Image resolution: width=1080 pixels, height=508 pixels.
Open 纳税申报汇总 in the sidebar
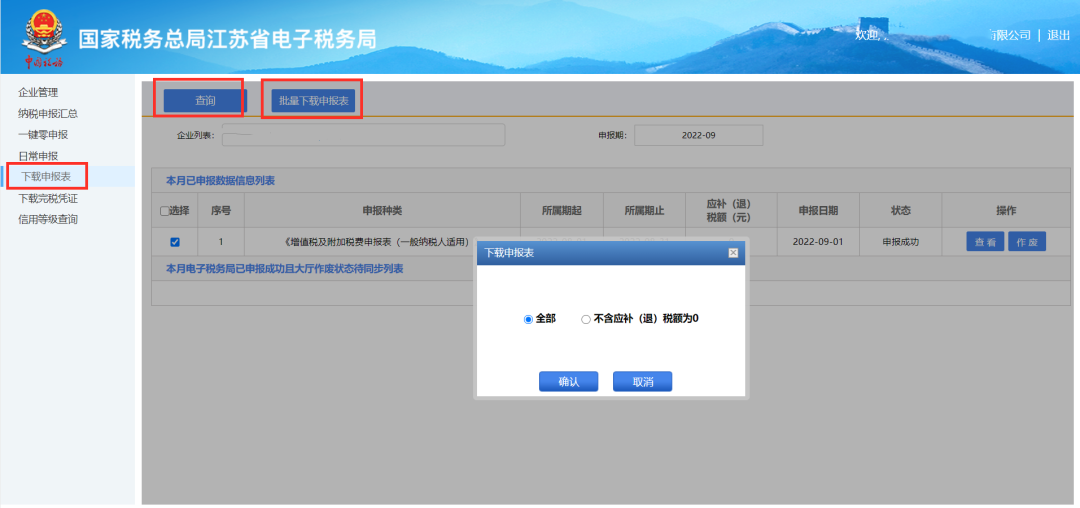[48, 114]
